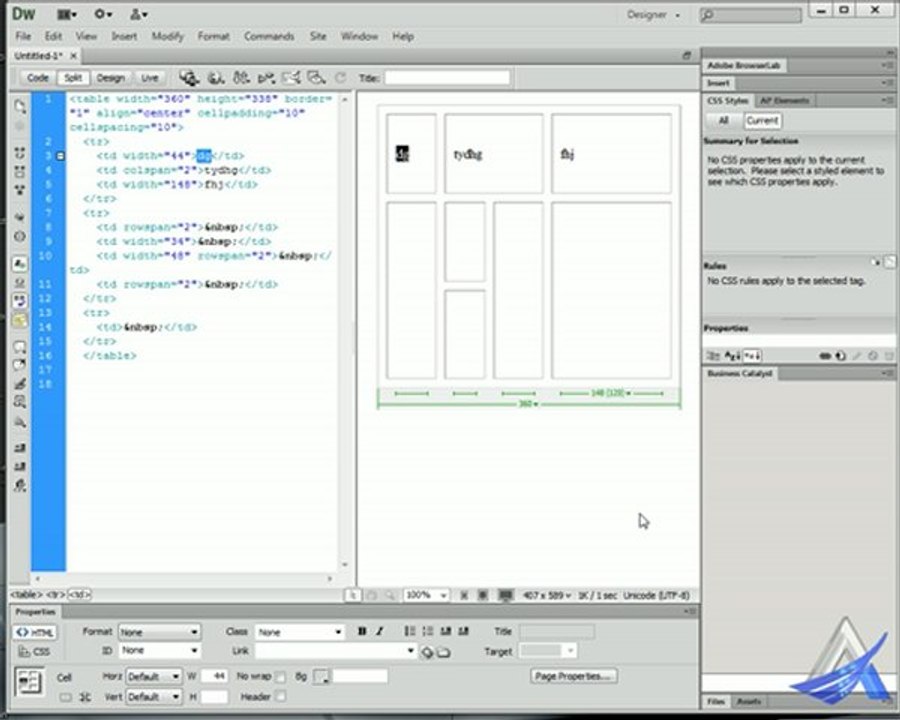The height and width of the screenshot is (720, 900).
Task: Open the ID dropdown
Action: [x=159, y=651]
